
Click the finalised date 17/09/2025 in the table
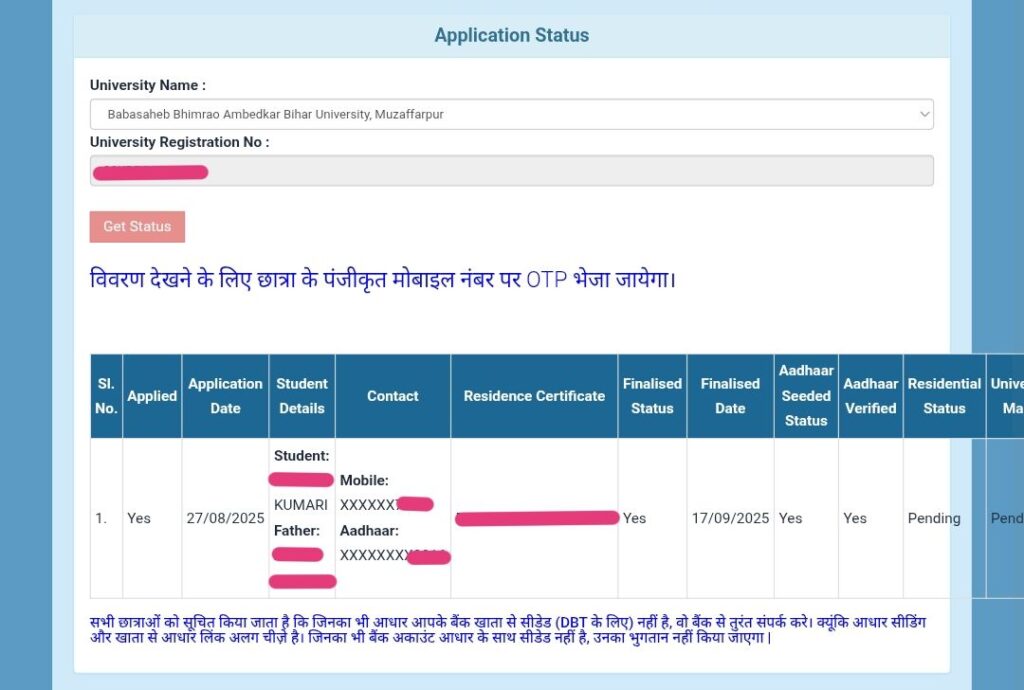coord(729,518)
